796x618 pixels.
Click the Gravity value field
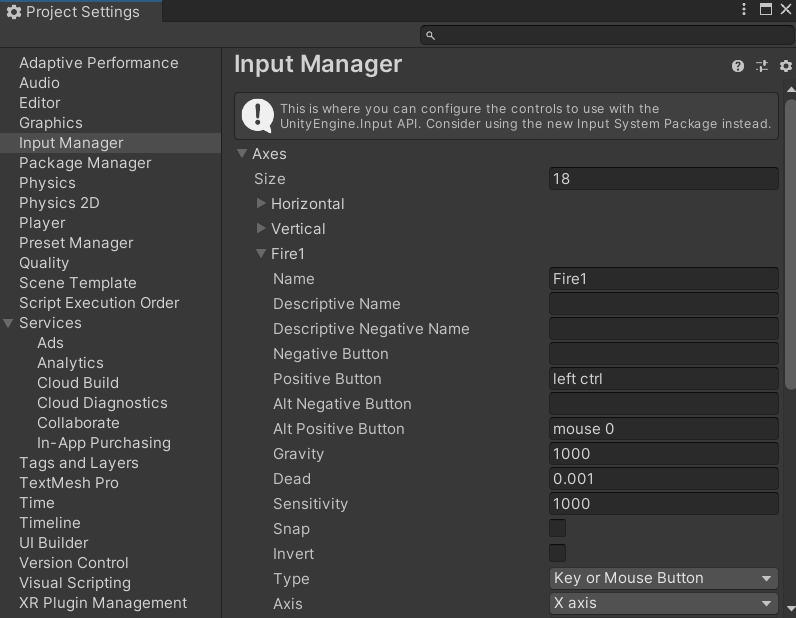point(664,454)
